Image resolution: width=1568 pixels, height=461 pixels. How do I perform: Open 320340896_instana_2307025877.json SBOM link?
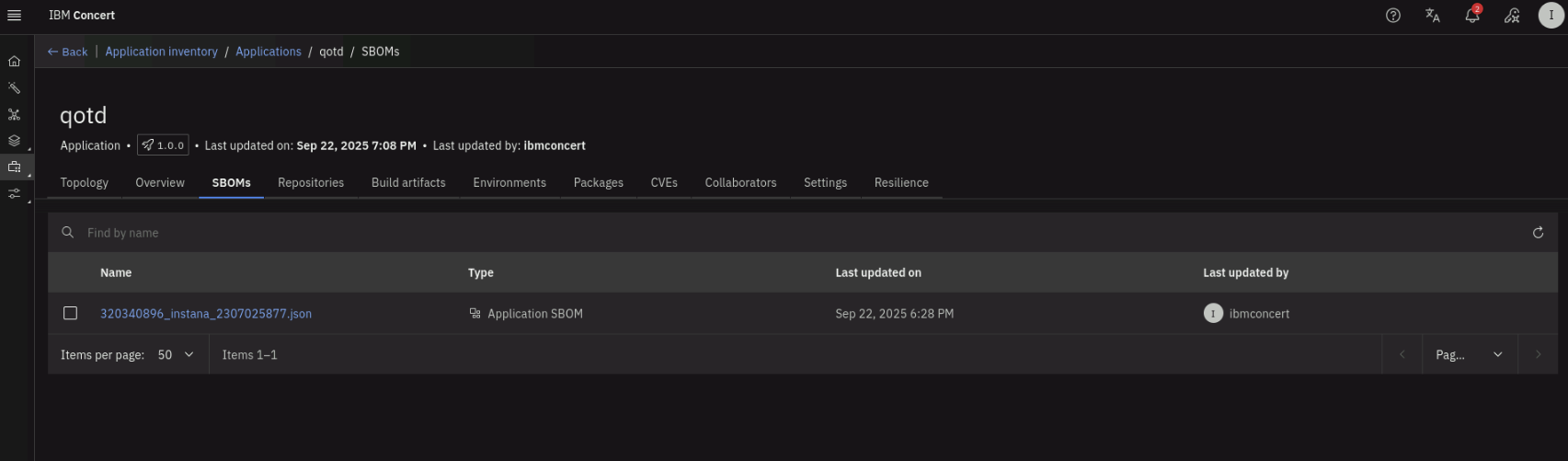pos(205,314)
